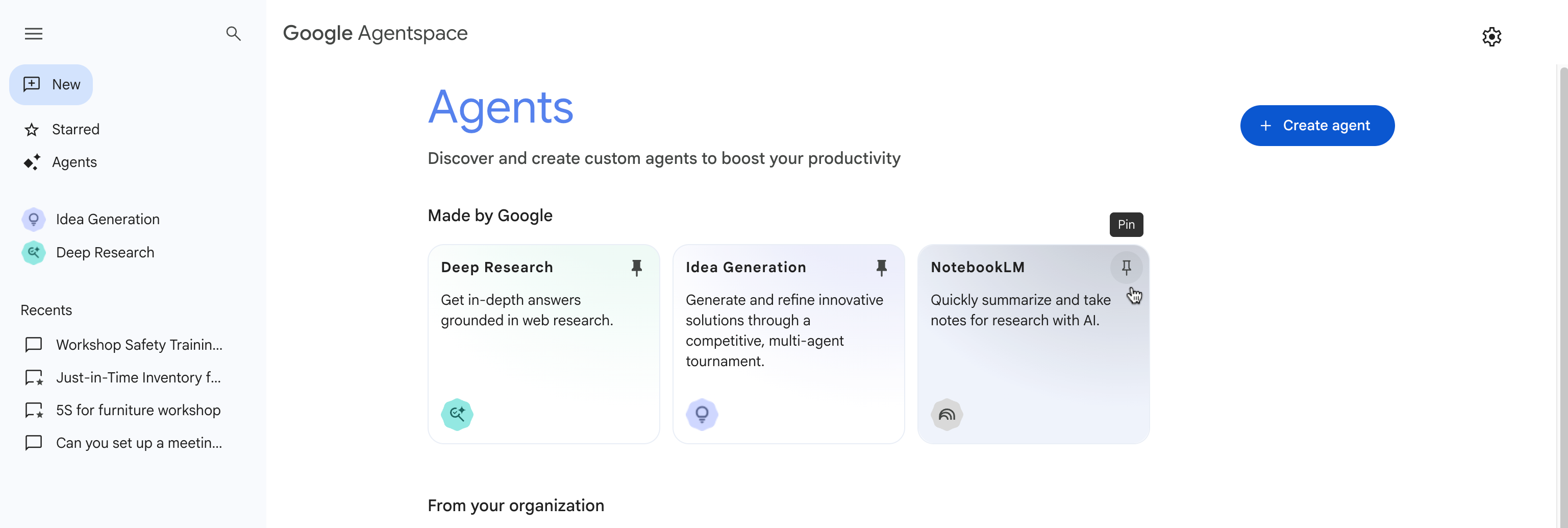The height and width of the screenshot is (528, 1568).
Task: Open the Idea Generation agent card
Action: (788, 344)
